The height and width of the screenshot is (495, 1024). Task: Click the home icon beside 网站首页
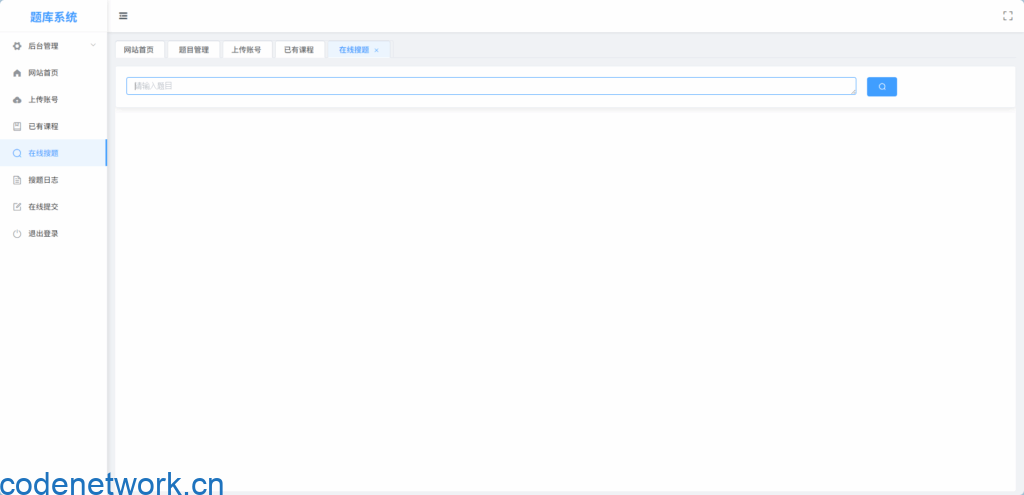[17, 73]
